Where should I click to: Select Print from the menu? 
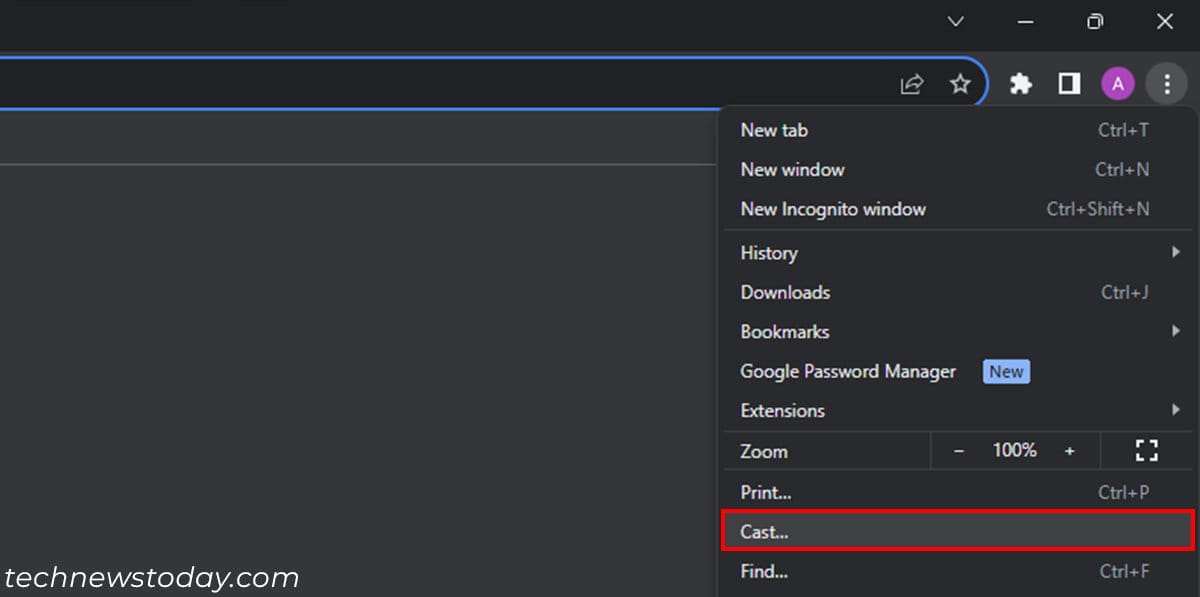pyautogui.click(x=766, y=492)
